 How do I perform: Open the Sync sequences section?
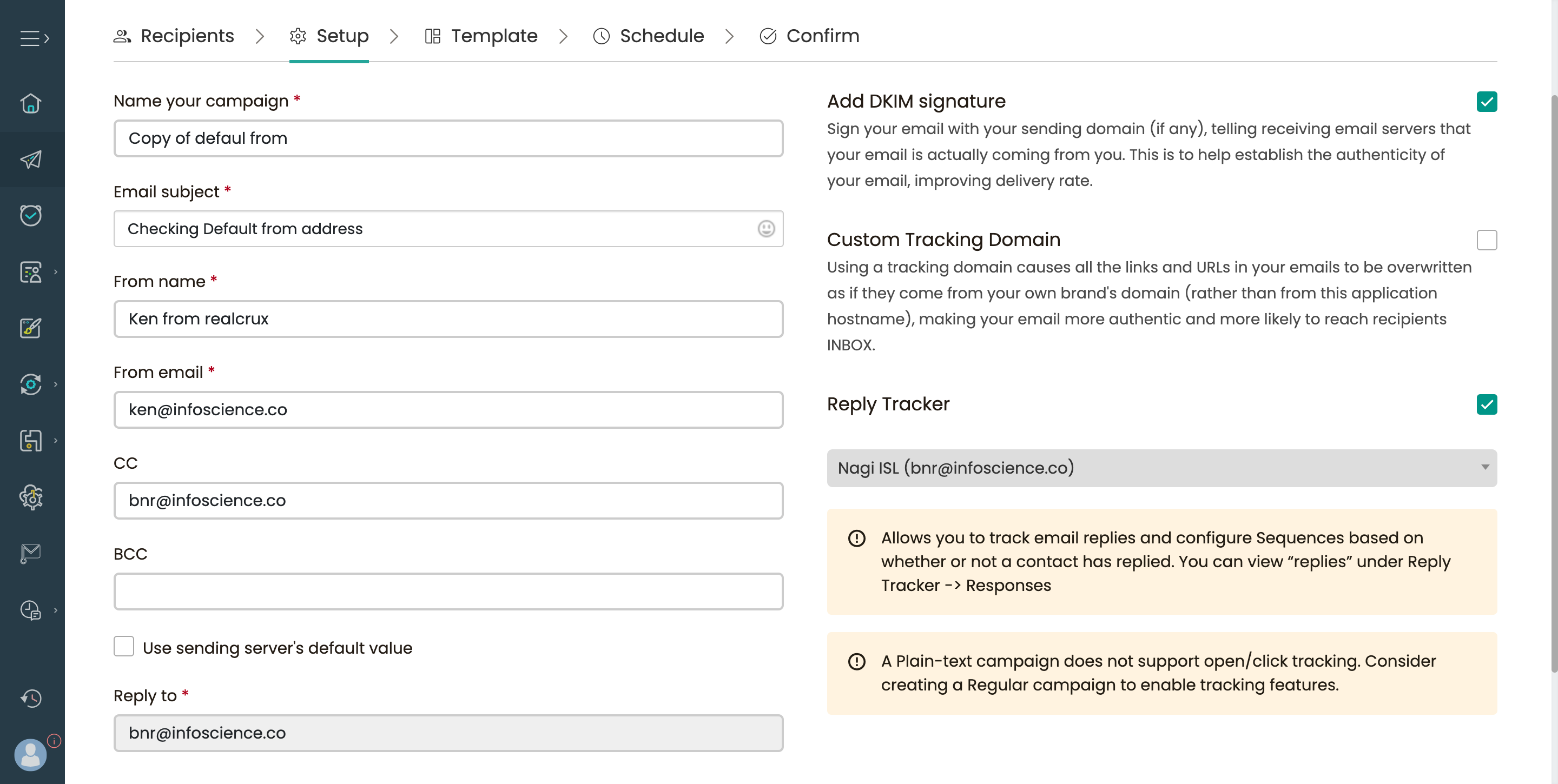pos(30,384)
